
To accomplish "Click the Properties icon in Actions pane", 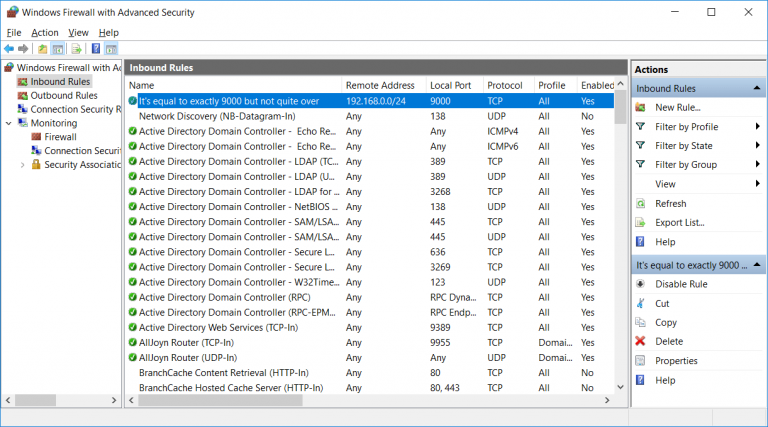I will pos(640,360).
